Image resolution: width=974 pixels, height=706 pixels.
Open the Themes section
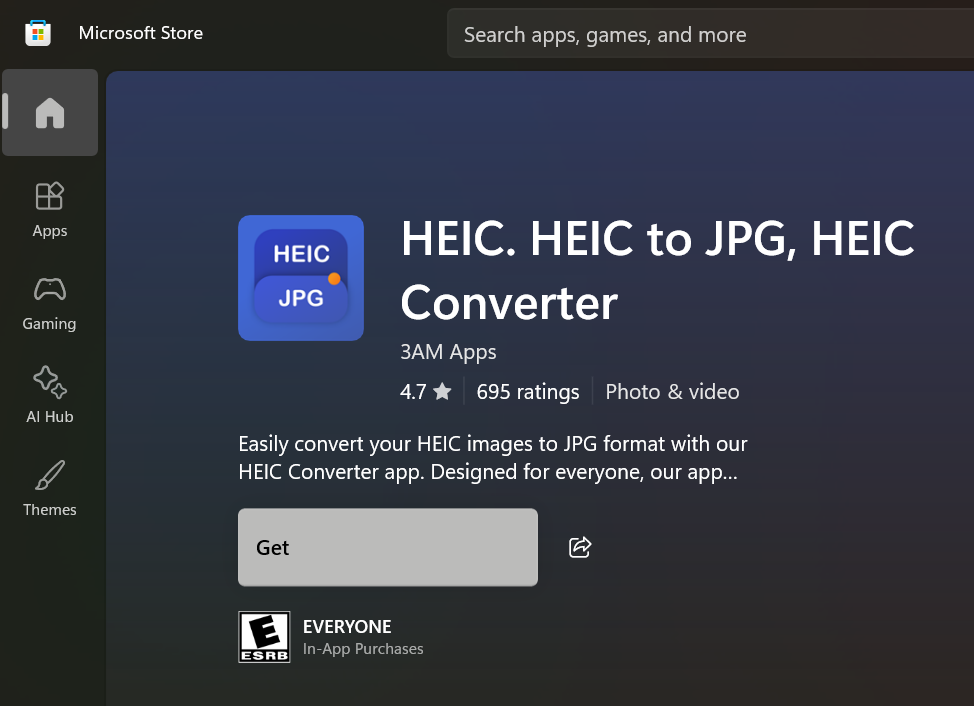[50, 488]
